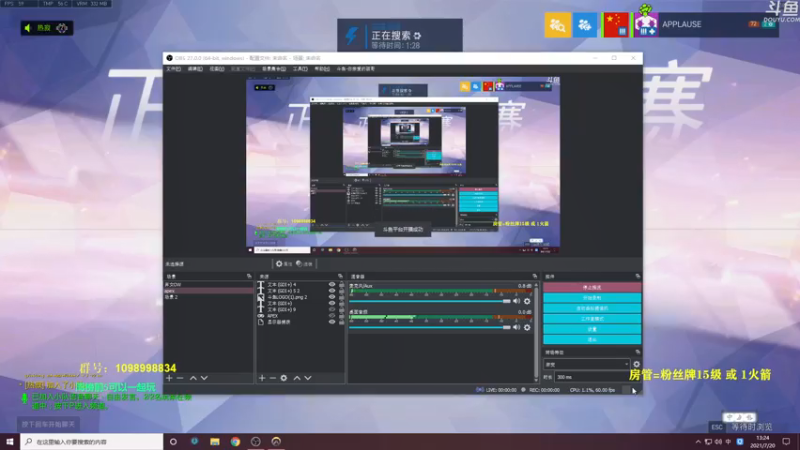This screenshot has width=800, height=450.
Task: Click the 退出 exit button
Action: pyautogui.click(x=592, y=340)
